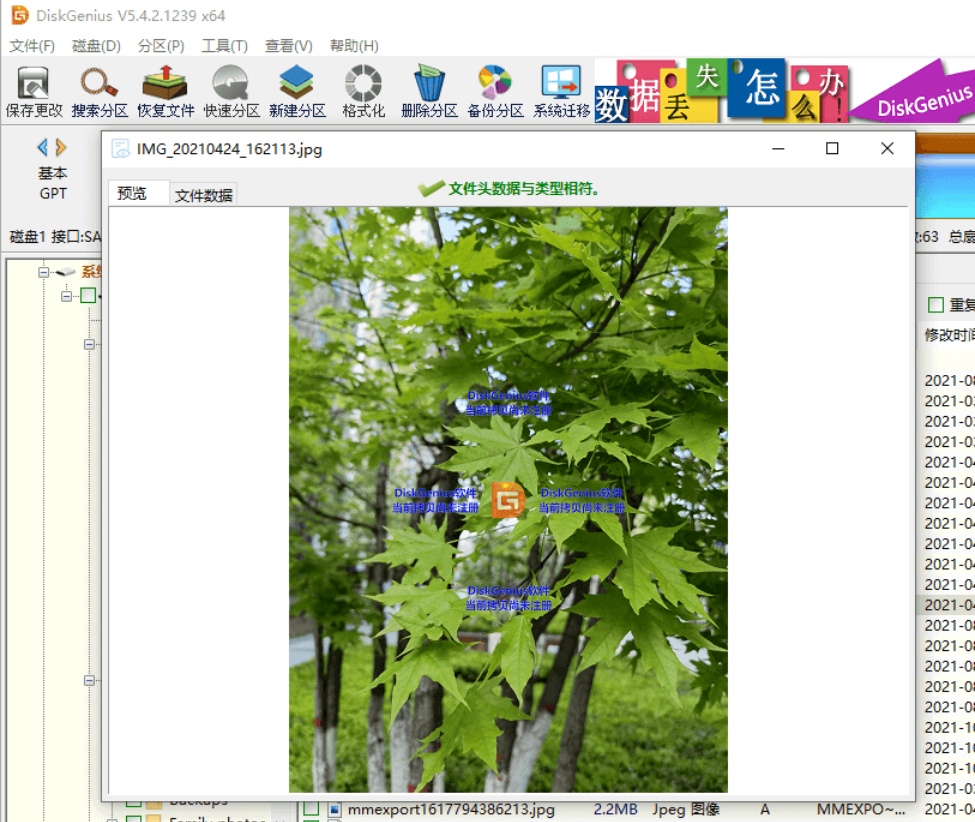Click the New Partition (新建分区) icon
Image resolution: width=975 pixels, height=822 pixels.
coord(297,91)
